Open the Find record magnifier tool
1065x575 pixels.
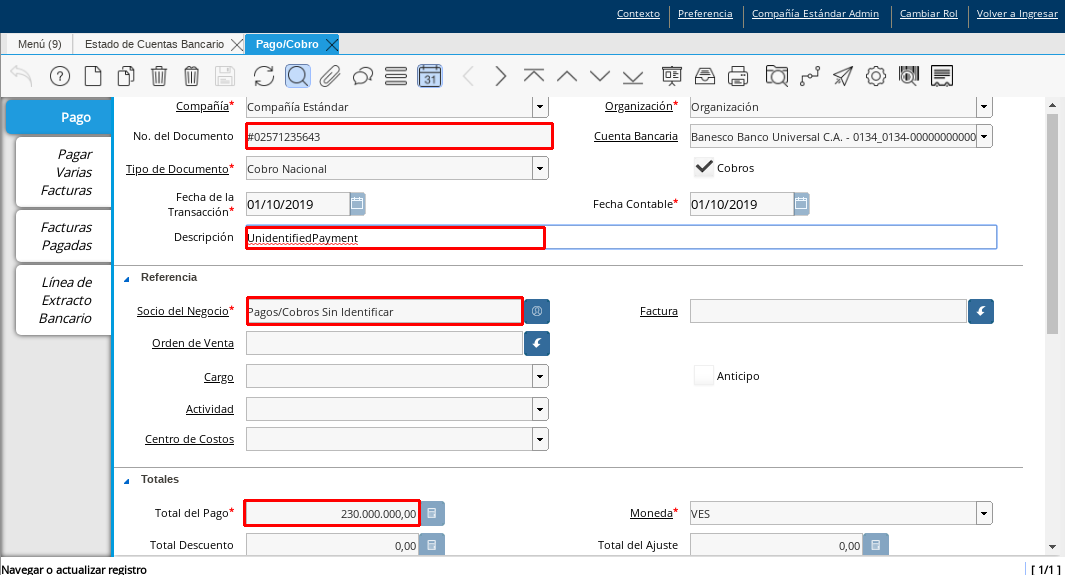(x=297, y=76)
